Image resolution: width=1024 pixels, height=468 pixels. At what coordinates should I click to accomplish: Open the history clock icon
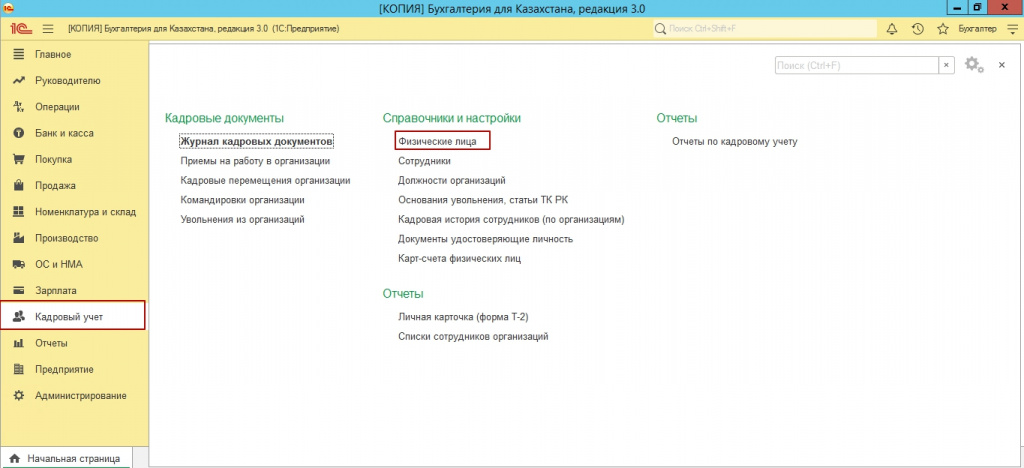[x=917, y=29]
